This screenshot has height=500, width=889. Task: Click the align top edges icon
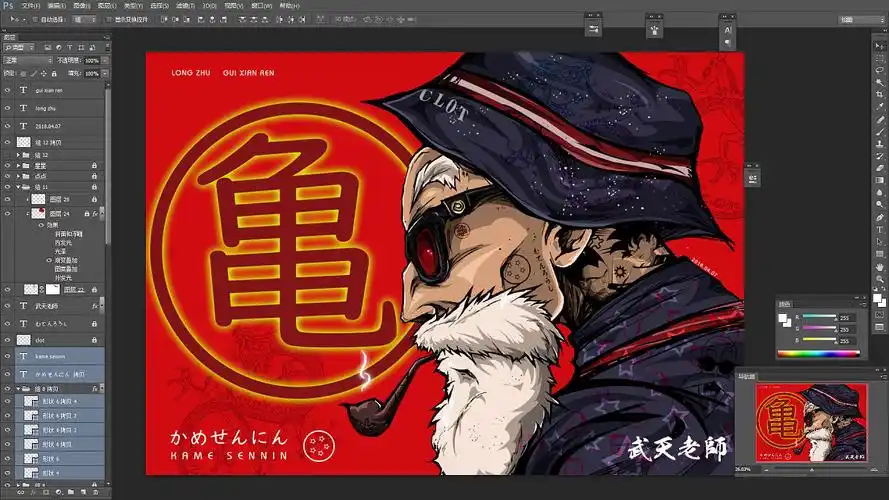[164, 19]
